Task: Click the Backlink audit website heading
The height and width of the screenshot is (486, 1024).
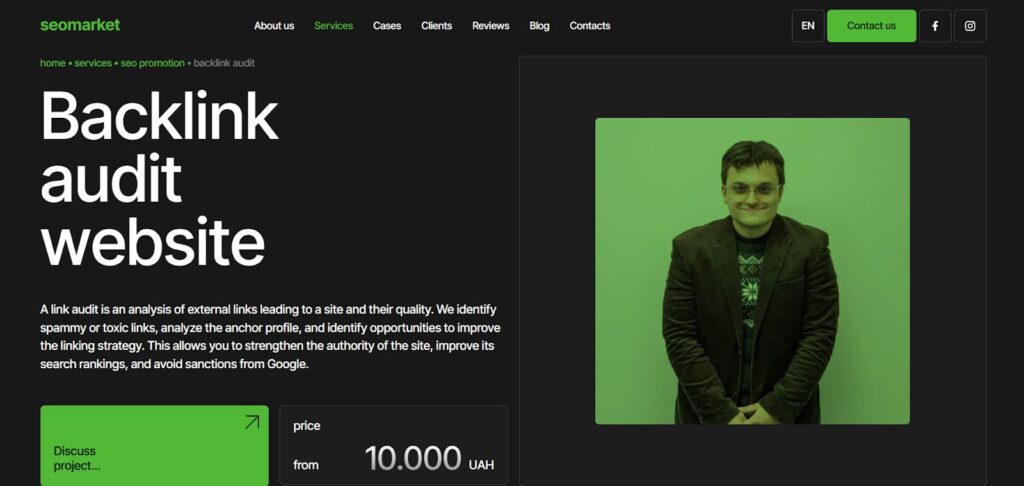Action: tap(159, 178)
